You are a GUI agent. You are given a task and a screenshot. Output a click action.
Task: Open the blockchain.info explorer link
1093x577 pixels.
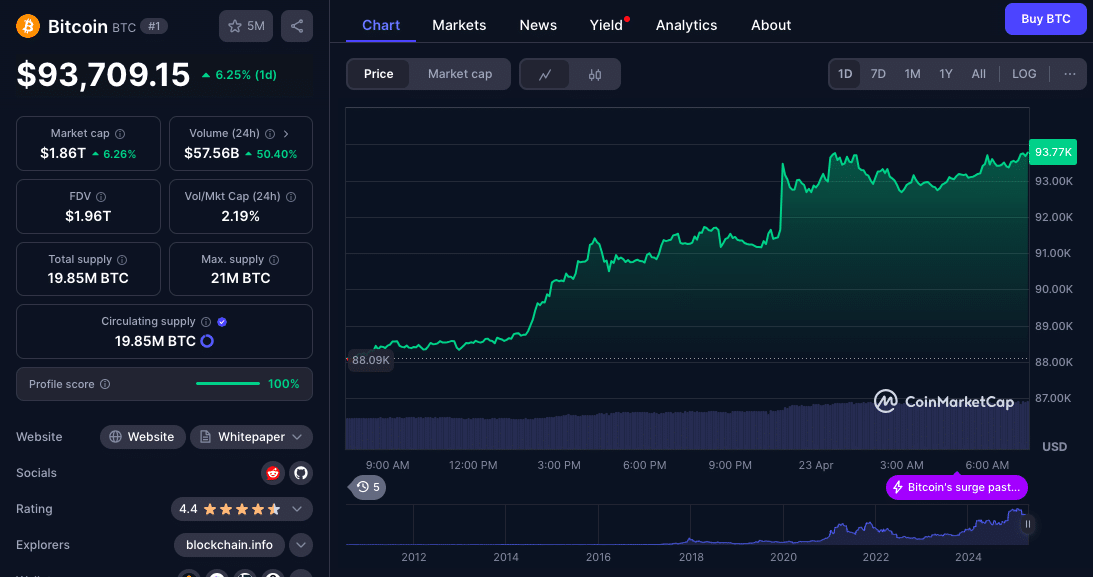click(229, 545)
